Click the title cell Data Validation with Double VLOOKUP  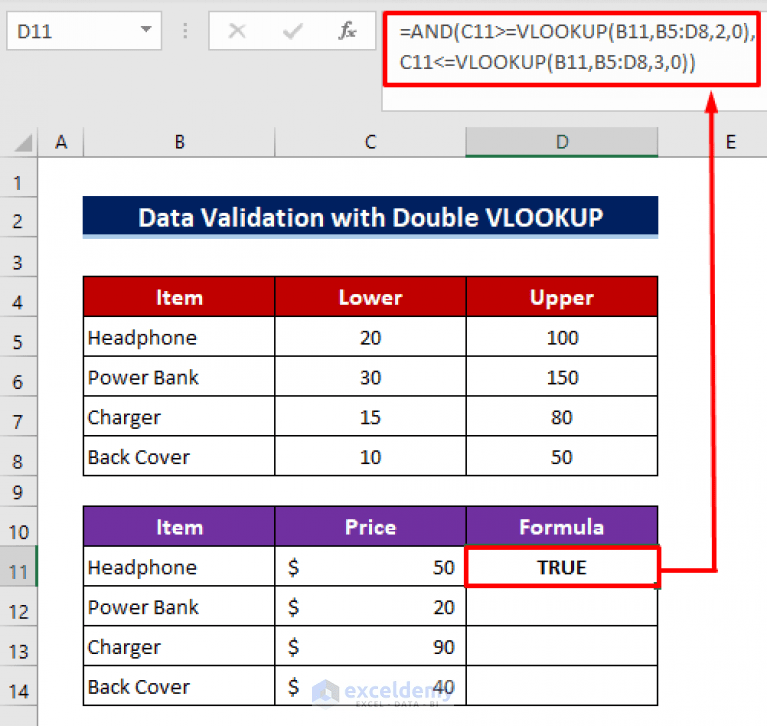click(x=370, y=217)
